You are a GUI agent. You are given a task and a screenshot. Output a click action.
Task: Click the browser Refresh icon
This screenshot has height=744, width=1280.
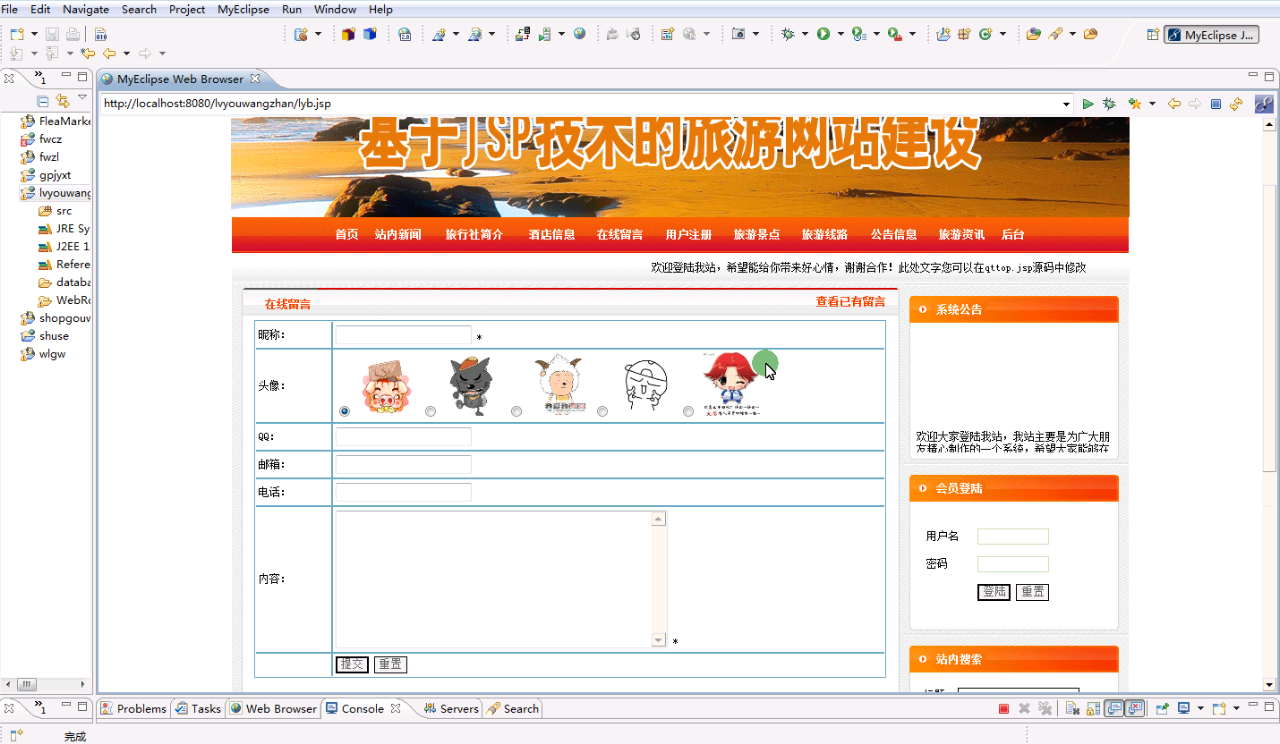pos(1236,104)
